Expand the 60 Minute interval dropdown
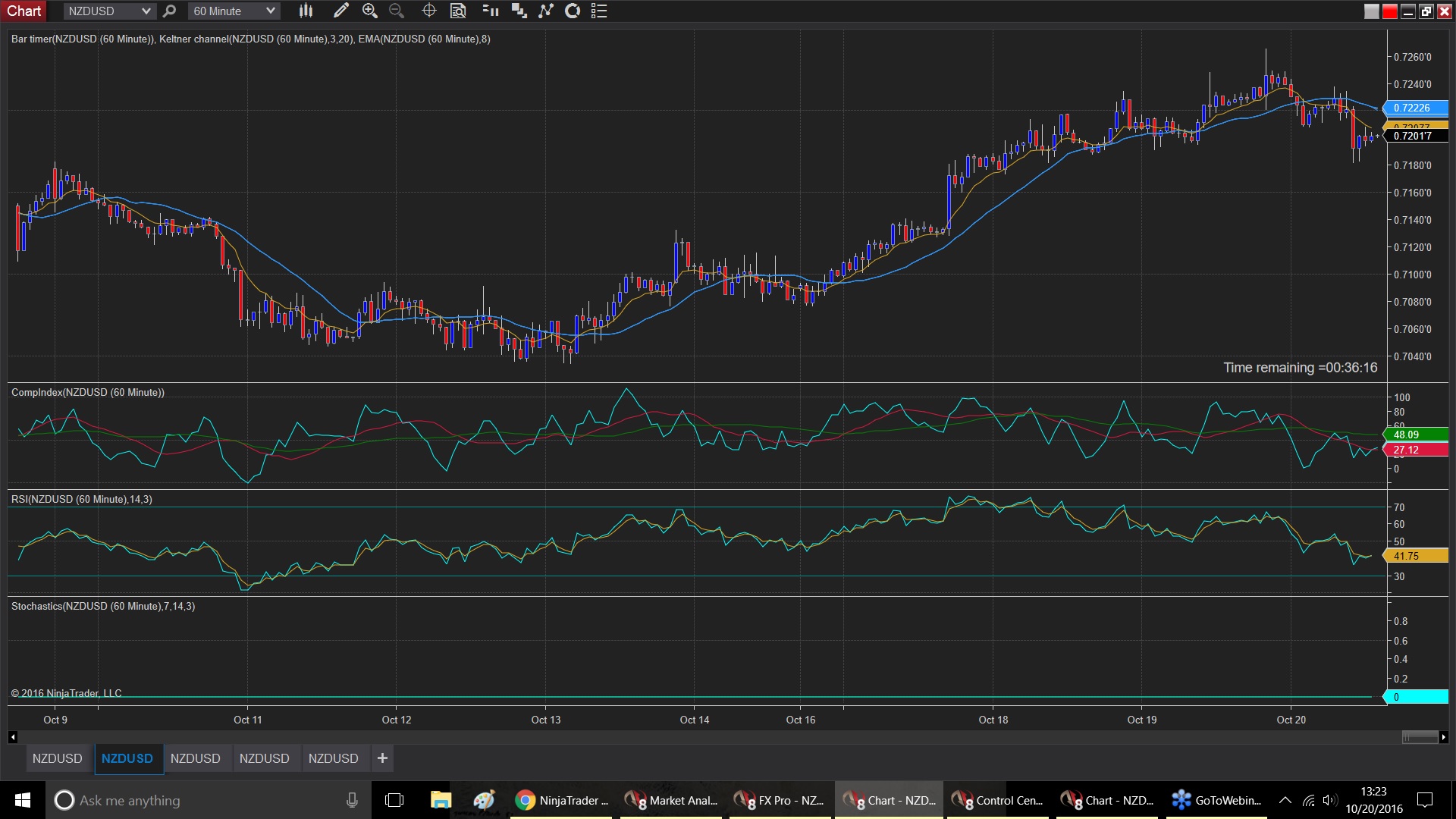The height and width of the screenshot is (819, 1456). tap(270, 11)
